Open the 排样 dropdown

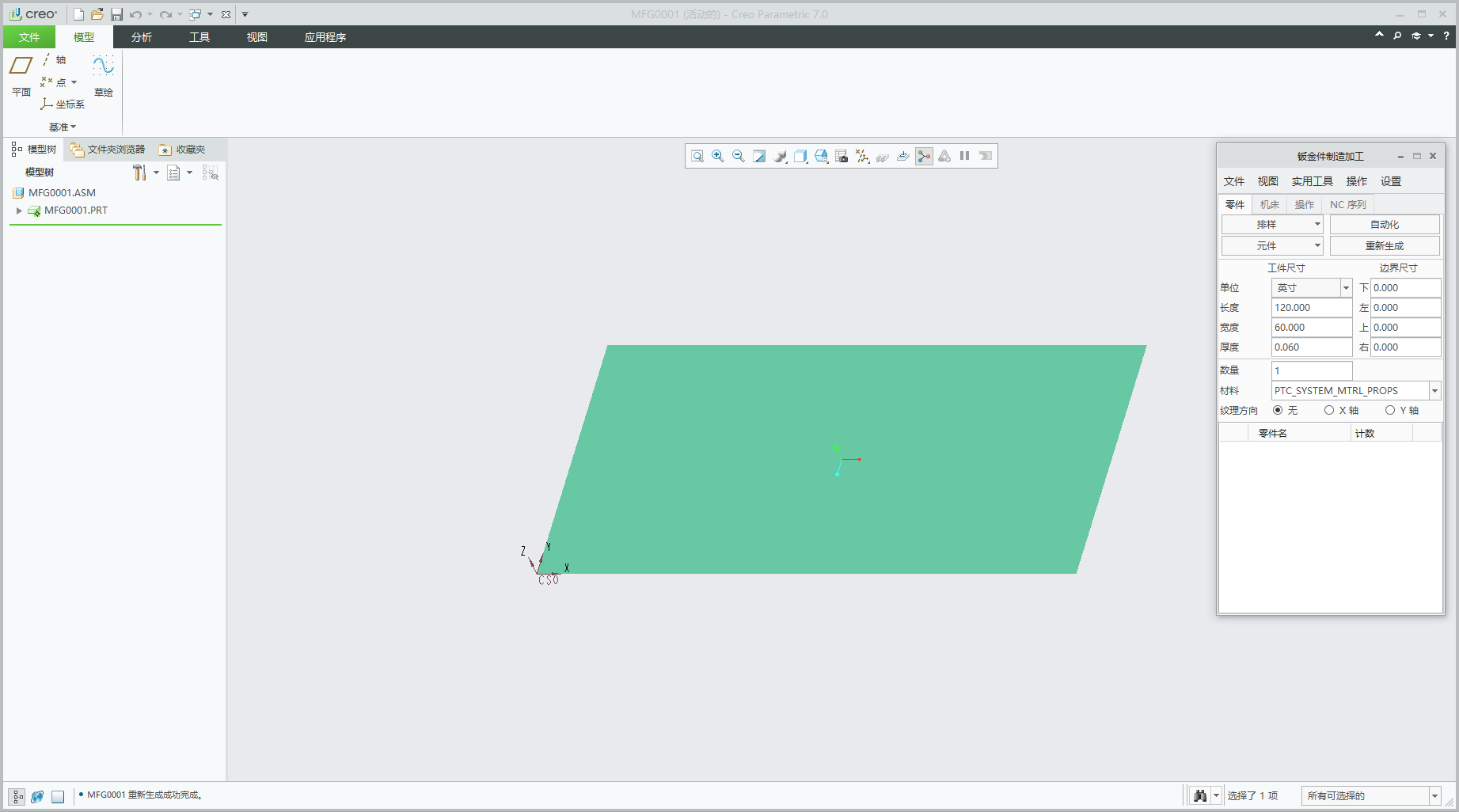(1272, 225)
